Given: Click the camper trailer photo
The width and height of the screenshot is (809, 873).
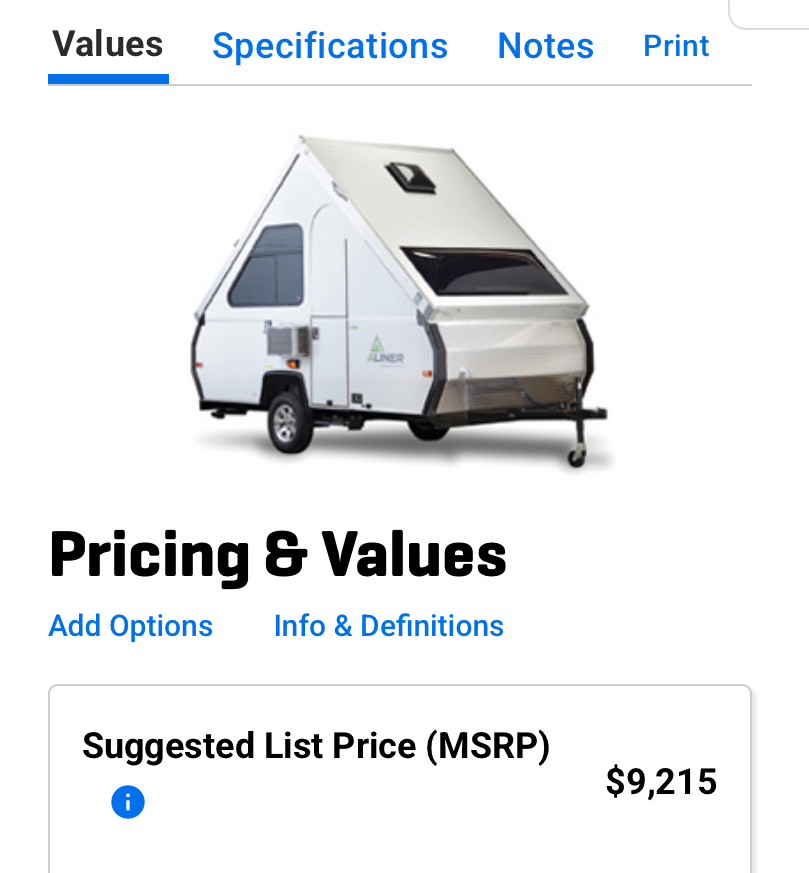Looking at the screenshot, I should click(x=400, y=300).
